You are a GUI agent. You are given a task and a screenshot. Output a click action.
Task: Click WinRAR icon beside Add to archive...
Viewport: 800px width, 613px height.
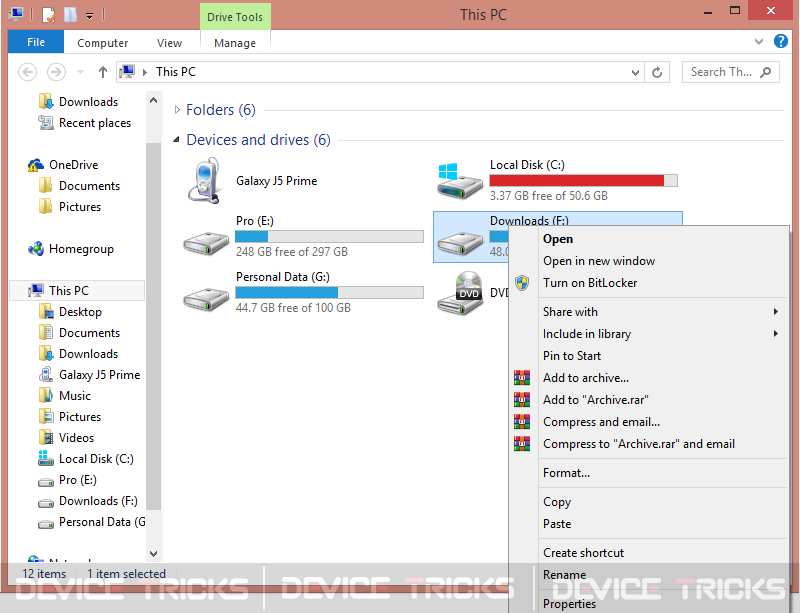click(521, 378)
